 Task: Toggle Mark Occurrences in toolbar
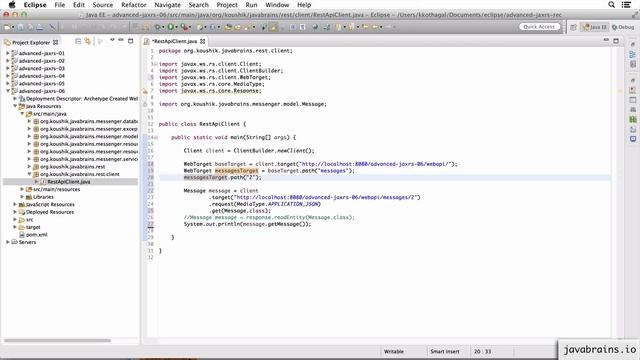tap(273, 27)
